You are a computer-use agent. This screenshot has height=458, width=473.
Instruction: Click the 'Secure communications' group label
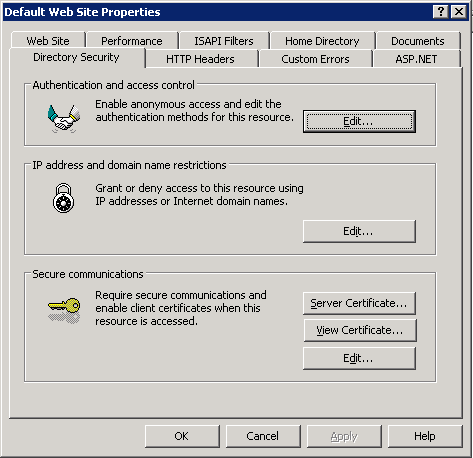click(x=88, y=274)
